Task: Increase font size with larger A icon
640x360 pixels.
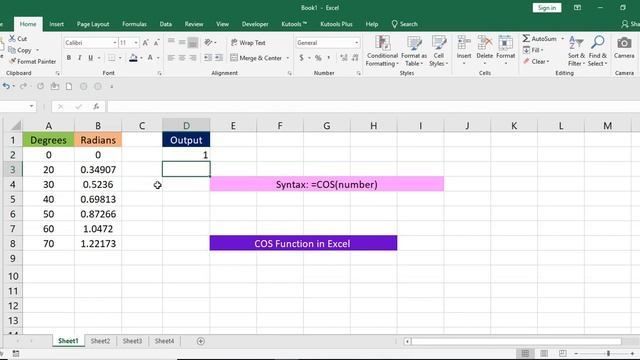Action: [145, 42]
